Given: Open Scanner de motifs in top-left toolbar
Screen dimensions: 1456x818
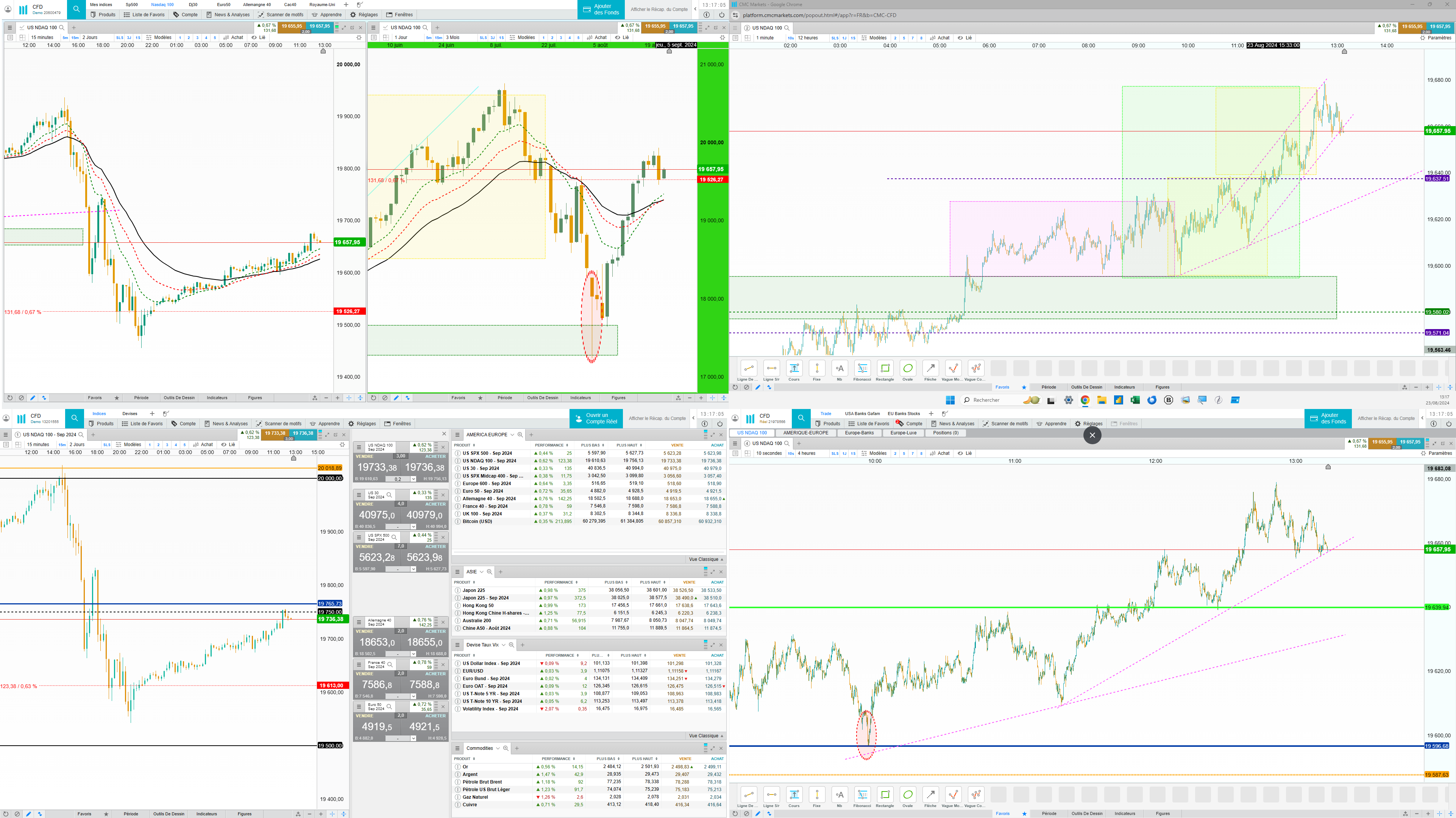Looking at the screenshot, I should point(280,15).
